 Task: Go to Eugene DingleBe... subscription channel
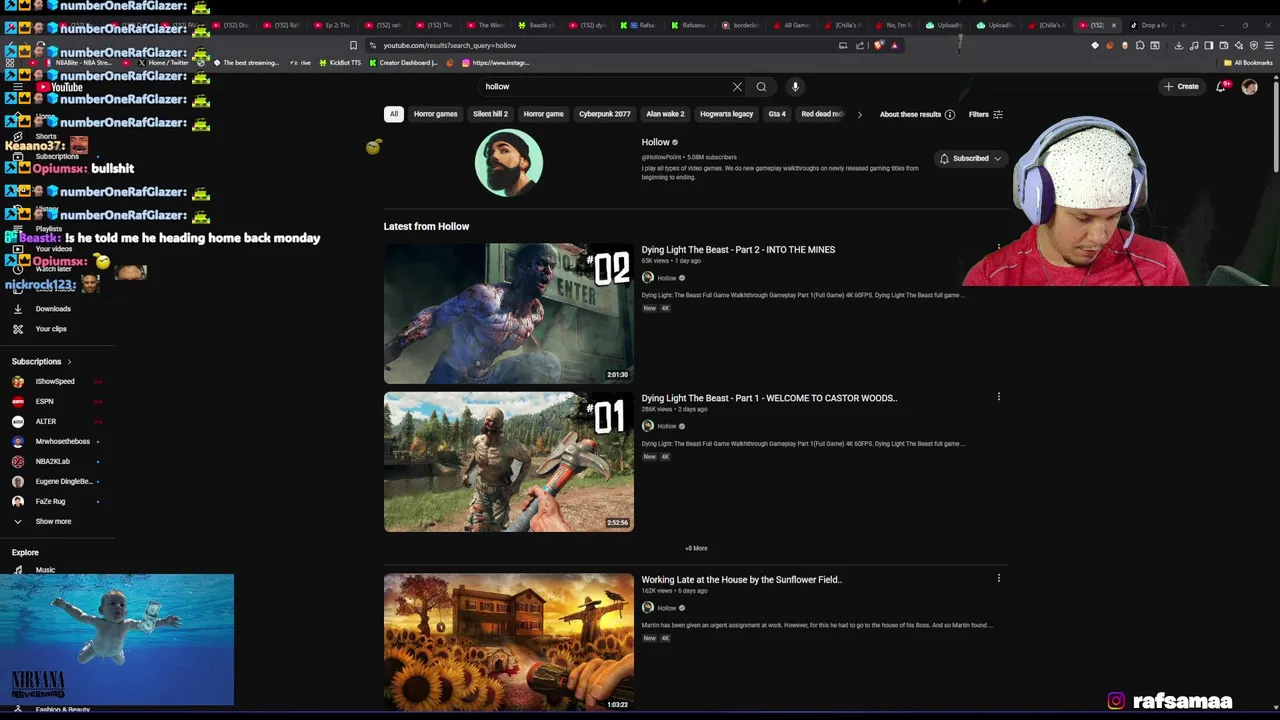[x=63, y=481]
